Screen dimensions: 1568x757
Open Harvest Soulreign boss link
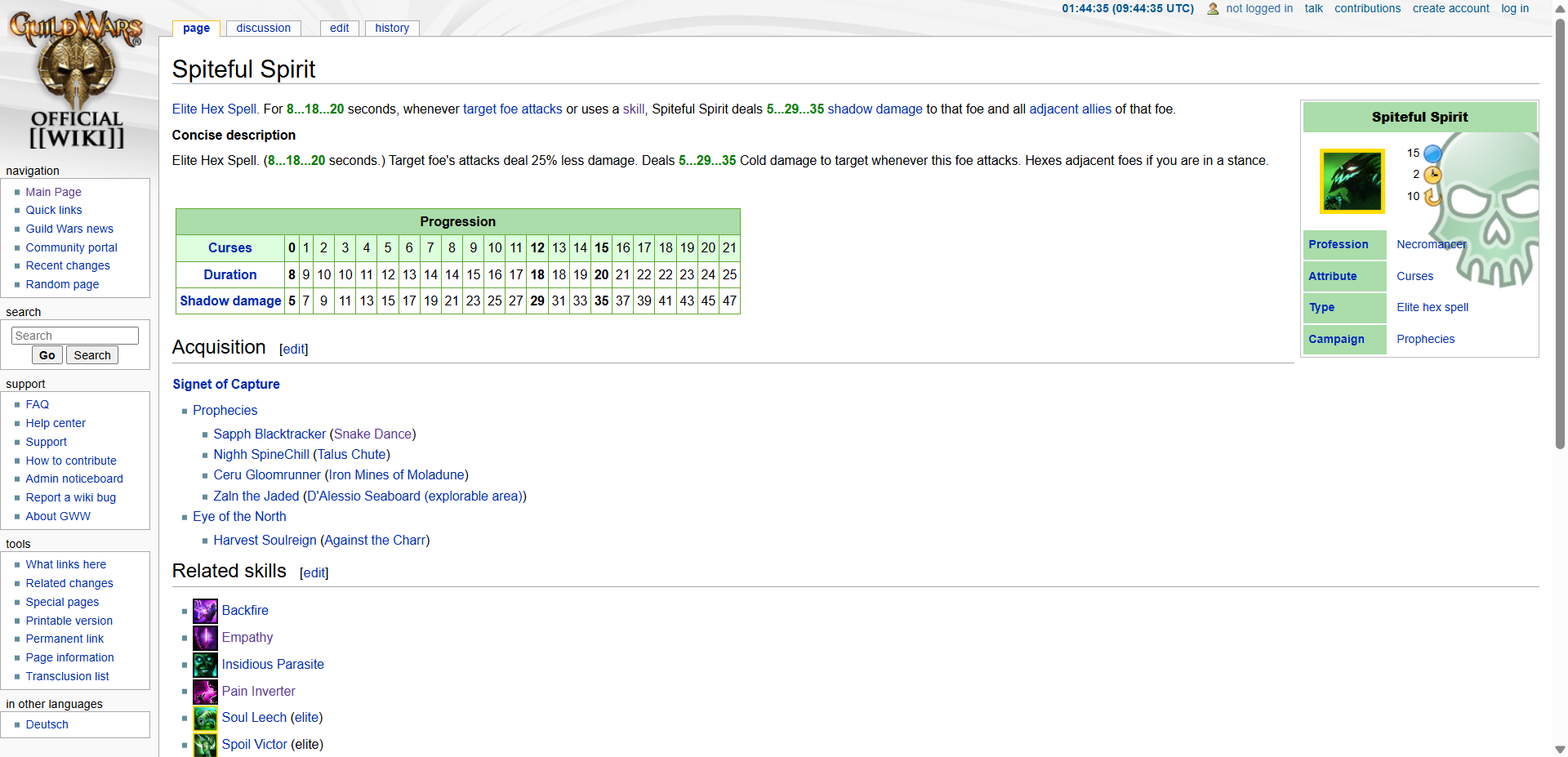pos(265,540)
